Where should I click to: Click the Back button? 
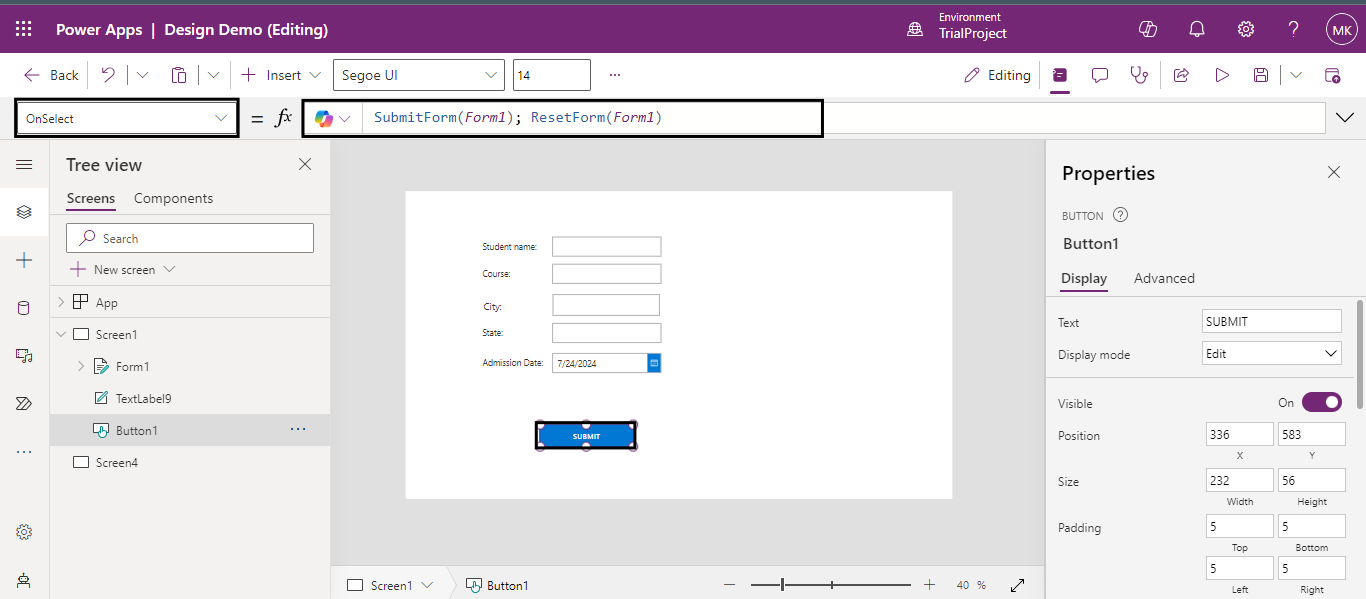point(51,75)
